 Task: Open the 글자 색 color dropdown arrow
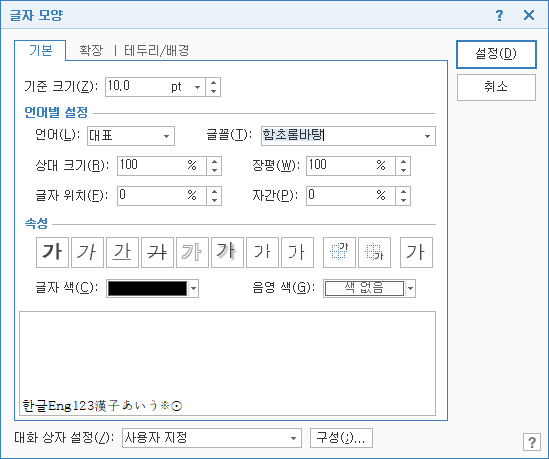tap(193, 288)
